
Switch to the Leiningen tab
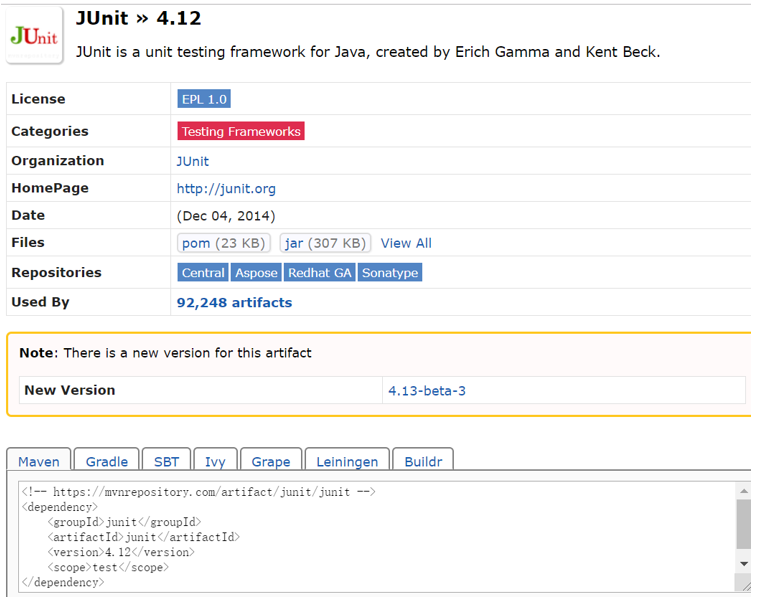(347, 461)
